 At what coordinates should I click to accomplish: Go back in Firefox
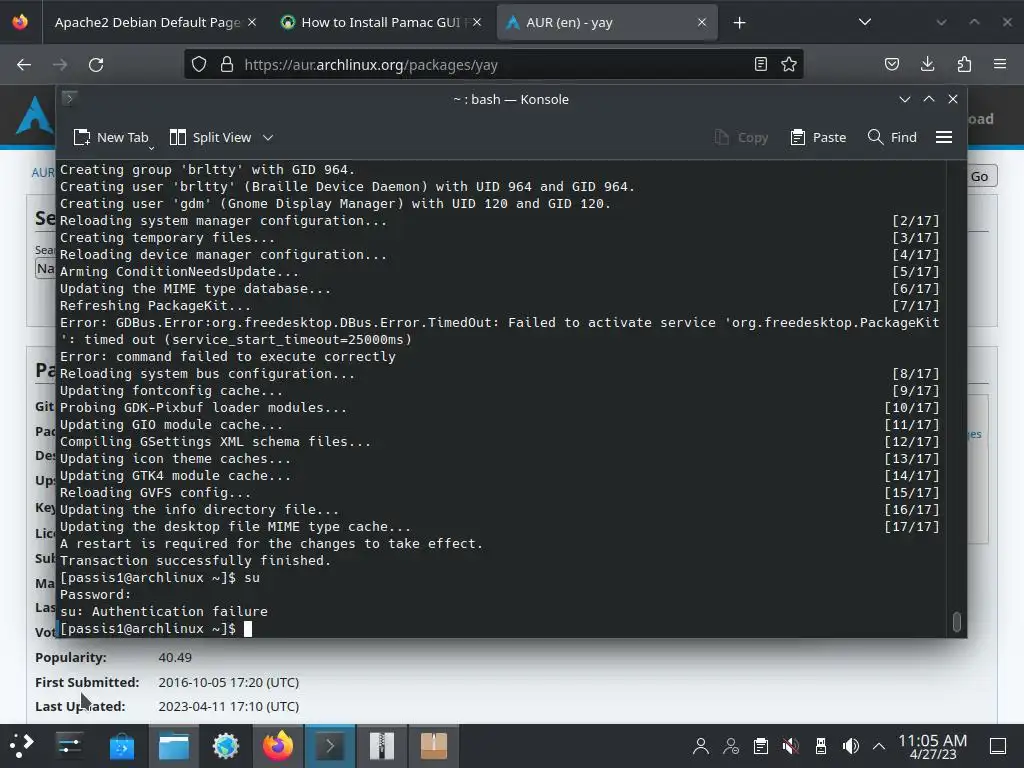point(24,65)
